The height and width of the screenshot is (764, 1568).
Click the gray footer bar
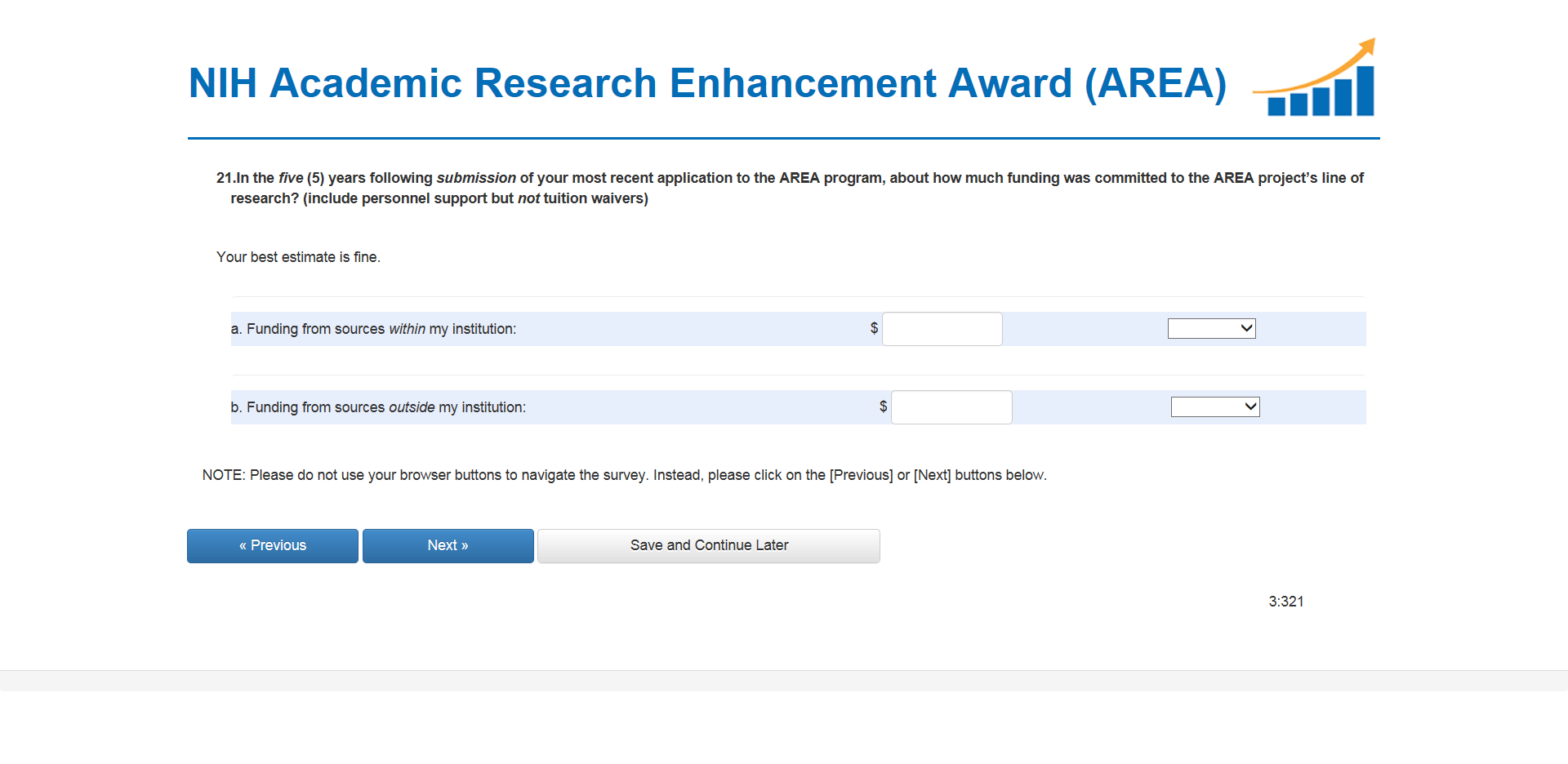[x=784, y=681]
